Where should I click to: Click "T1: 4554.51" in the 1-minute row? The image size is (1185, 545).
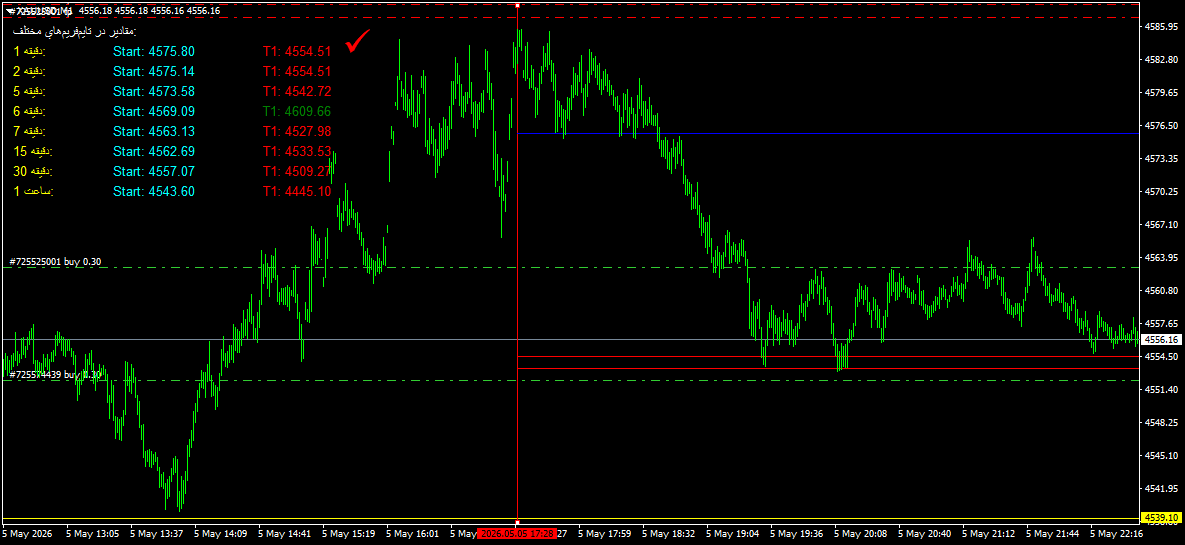pyautogui.click(x=298, y=51)
